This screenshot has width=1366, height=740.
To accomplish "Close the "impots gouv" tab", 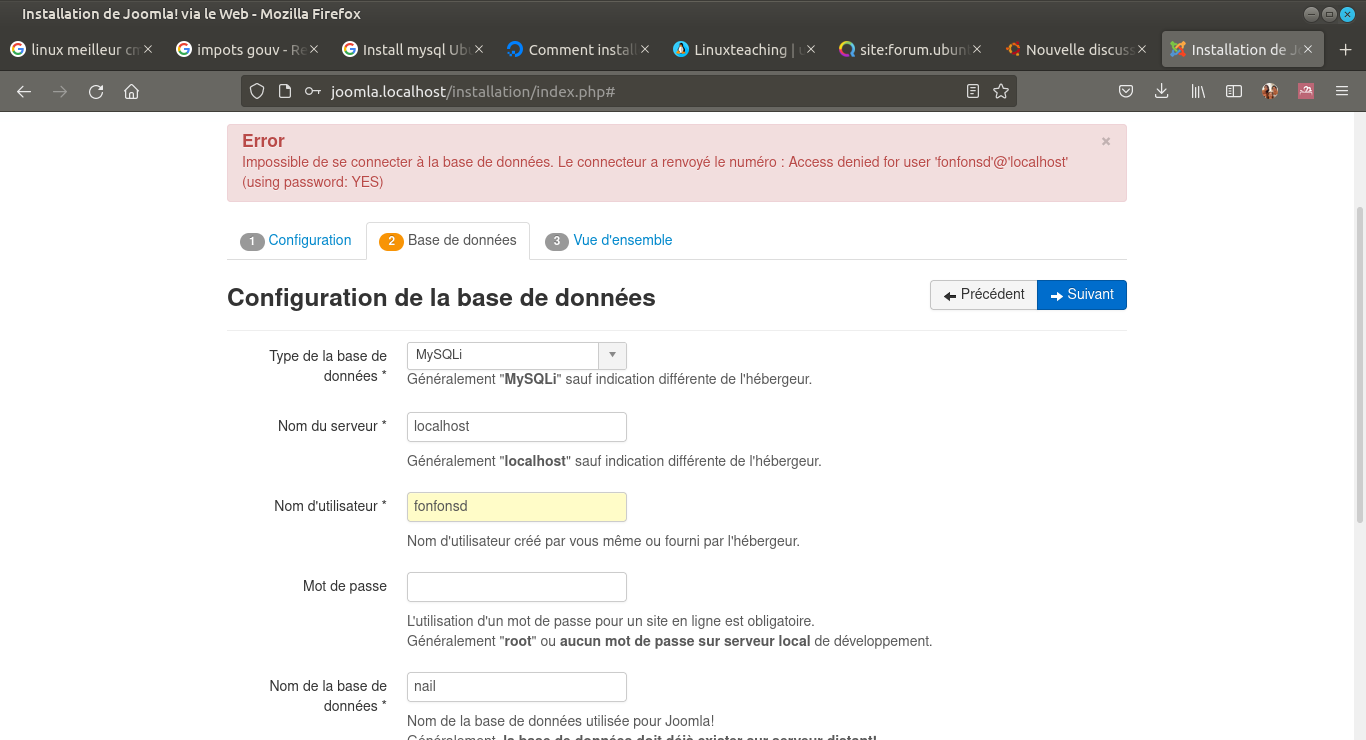I will (314, 49).
